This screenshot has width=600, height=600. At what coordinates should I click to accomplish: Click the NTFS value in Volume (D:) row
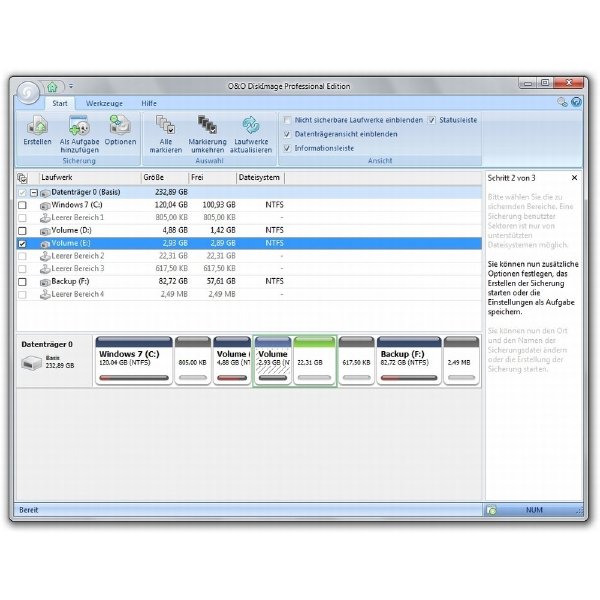click(274, 230)
